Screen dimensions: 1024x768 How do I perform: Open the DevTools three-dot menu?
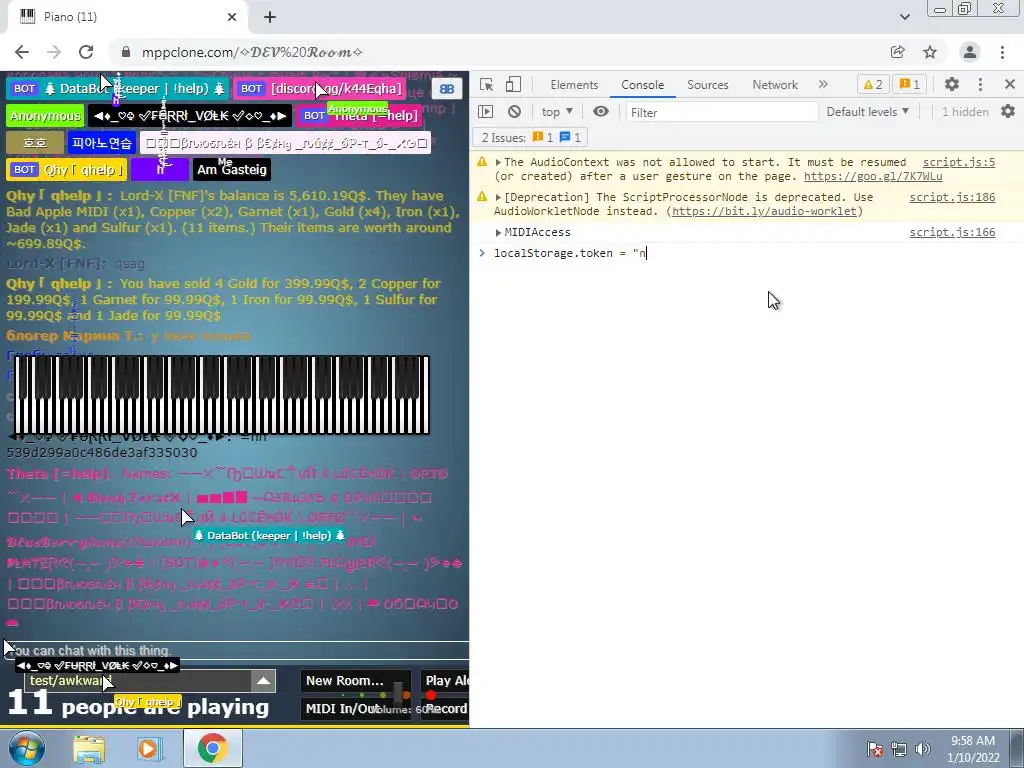[x=980, y=84]
